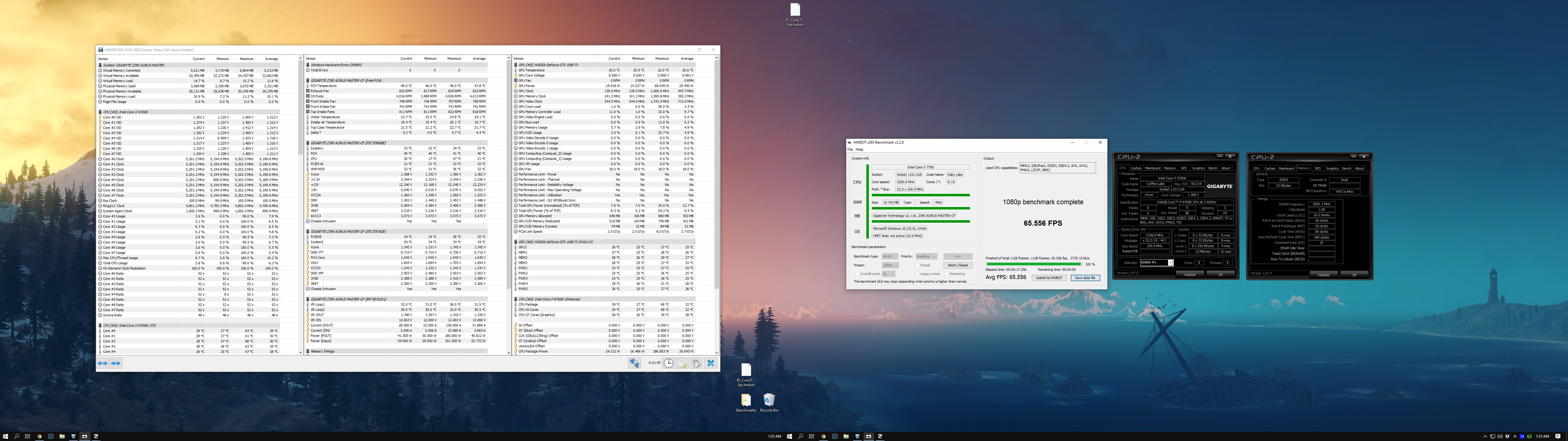Click the HWBOT x265 Benchmark title bar icon

[850, 142]
